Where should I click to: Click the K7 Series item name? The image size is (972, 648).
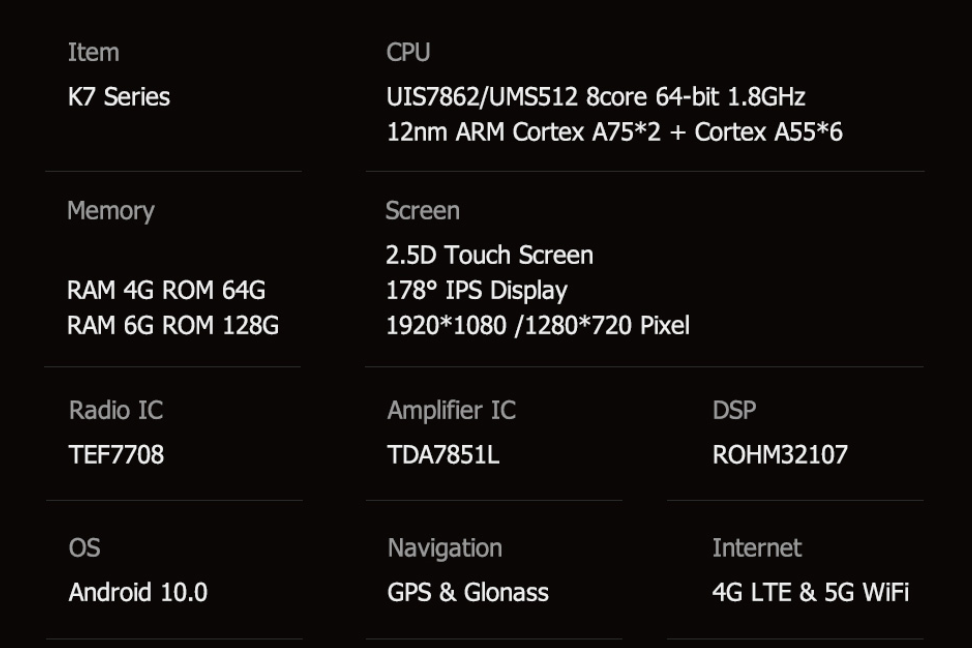click(118, 97)
